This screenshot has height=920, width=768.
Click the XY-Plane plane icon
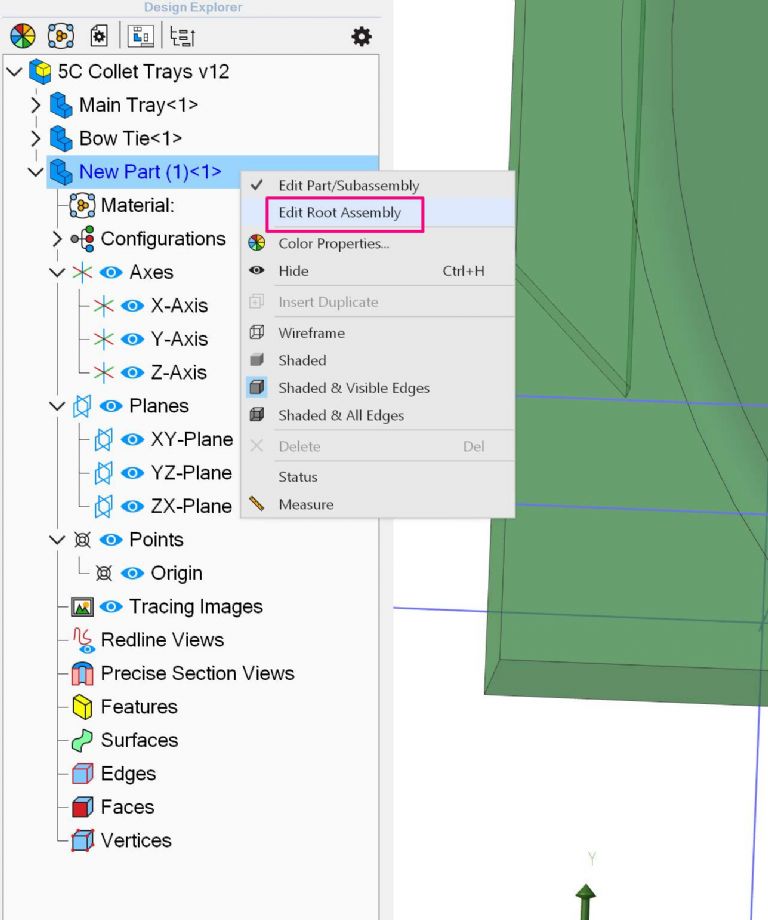coord(103,439)
